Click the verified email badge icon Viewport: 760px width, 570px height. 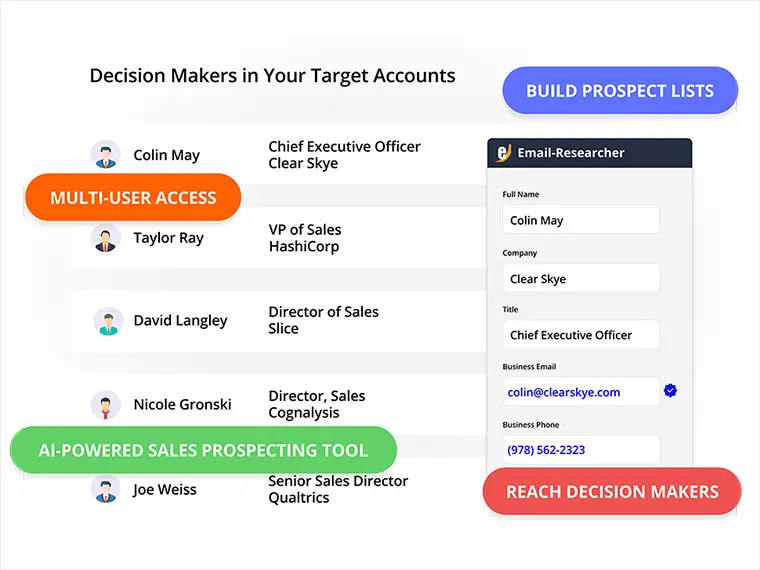(x=670, y=391)
